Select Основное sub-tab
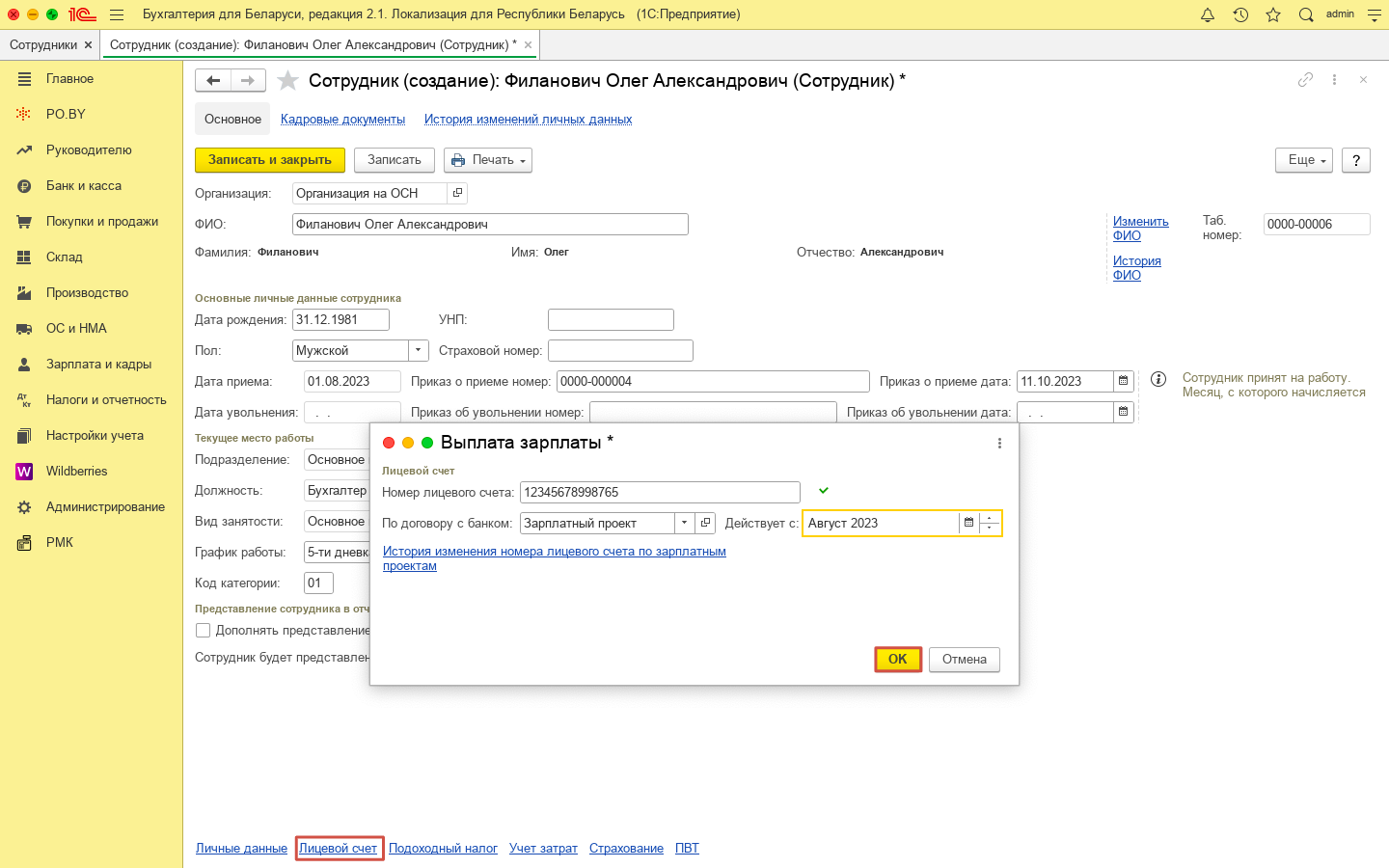 point(232,119)
